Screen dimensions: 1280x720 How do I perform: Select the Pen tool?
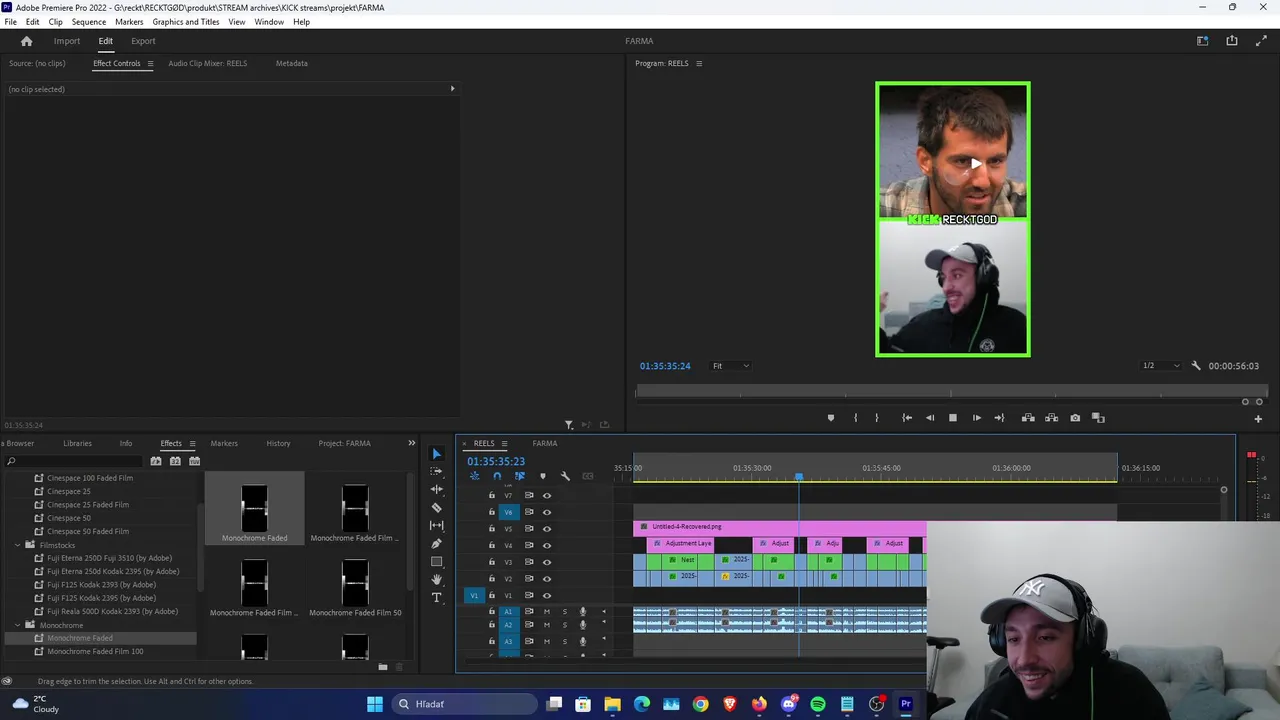436,543
